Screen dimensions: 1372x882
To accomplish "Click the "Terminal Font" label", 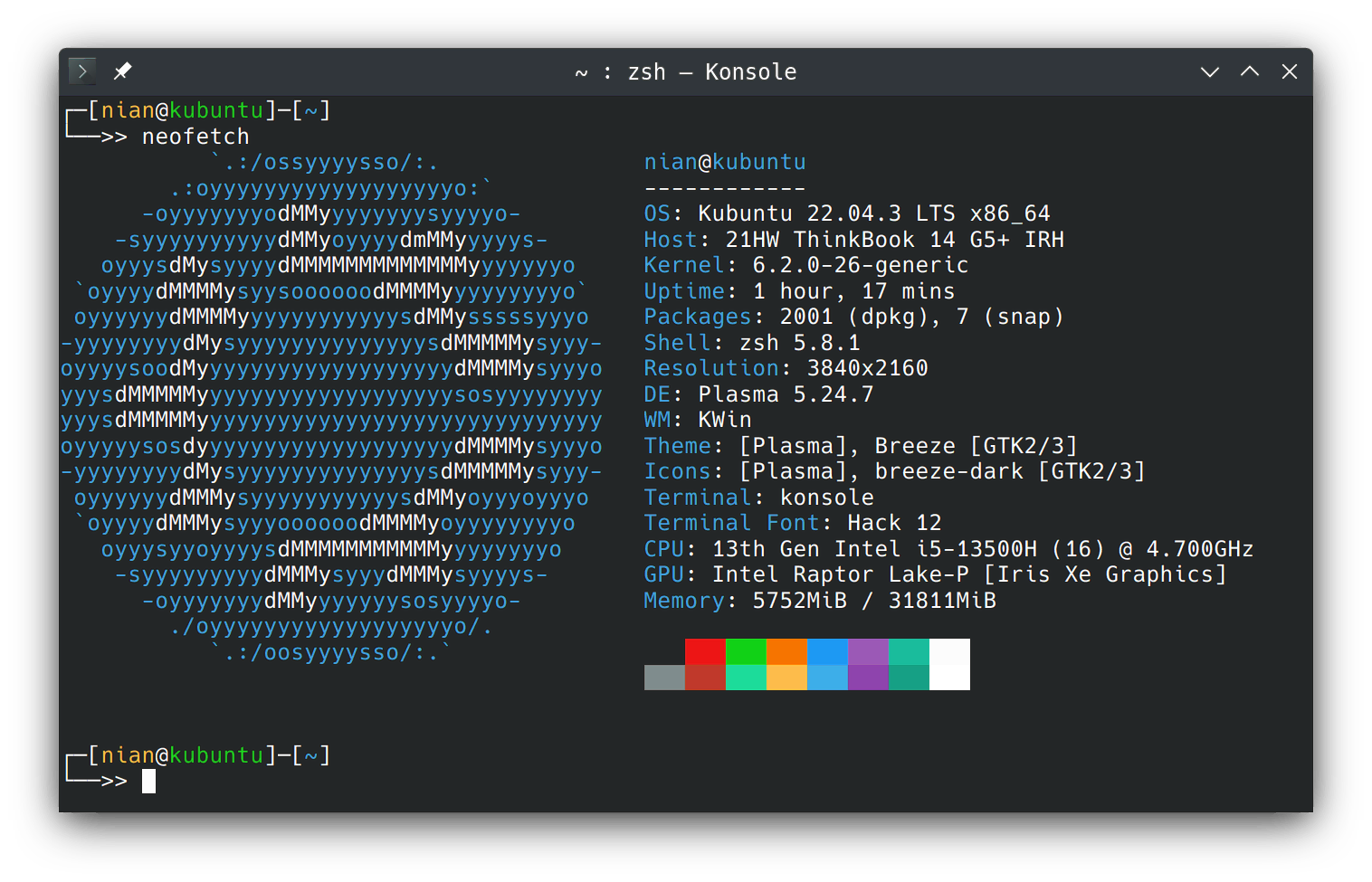I will 731,523.
